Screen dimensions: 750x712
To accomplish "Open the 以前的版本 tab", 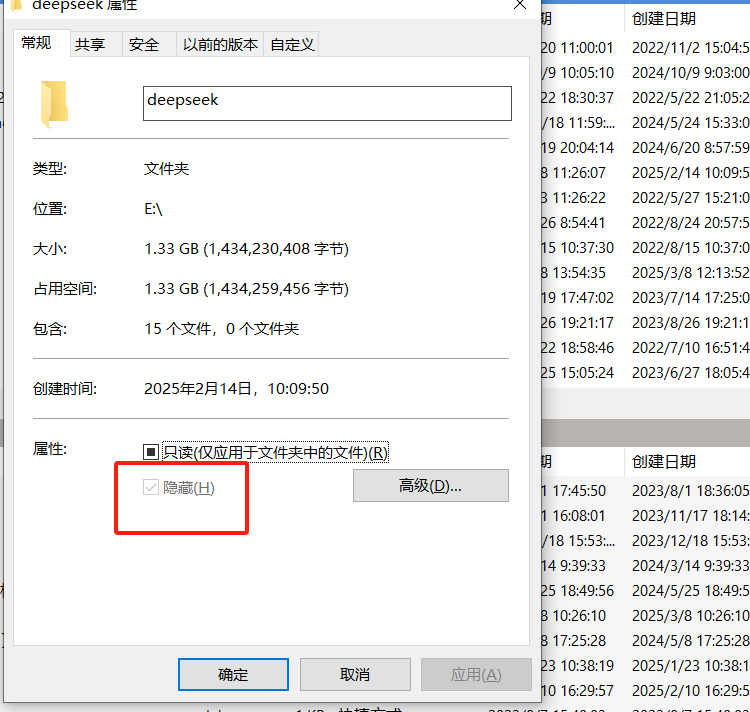I will pos(220,45).
